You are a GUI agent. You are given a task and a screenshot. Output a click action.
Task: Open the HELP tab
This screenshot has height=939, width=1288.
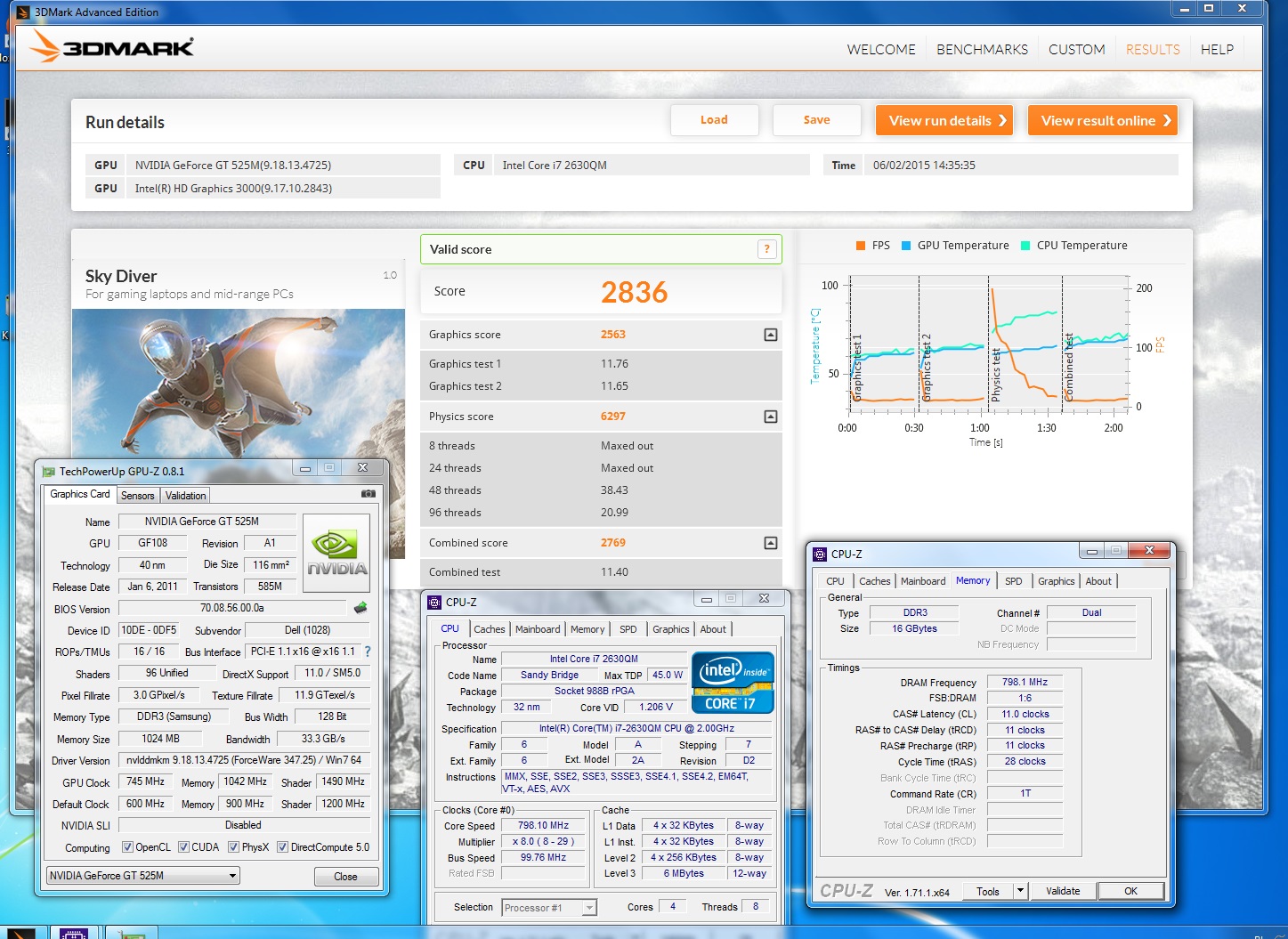coord(1217,50)
